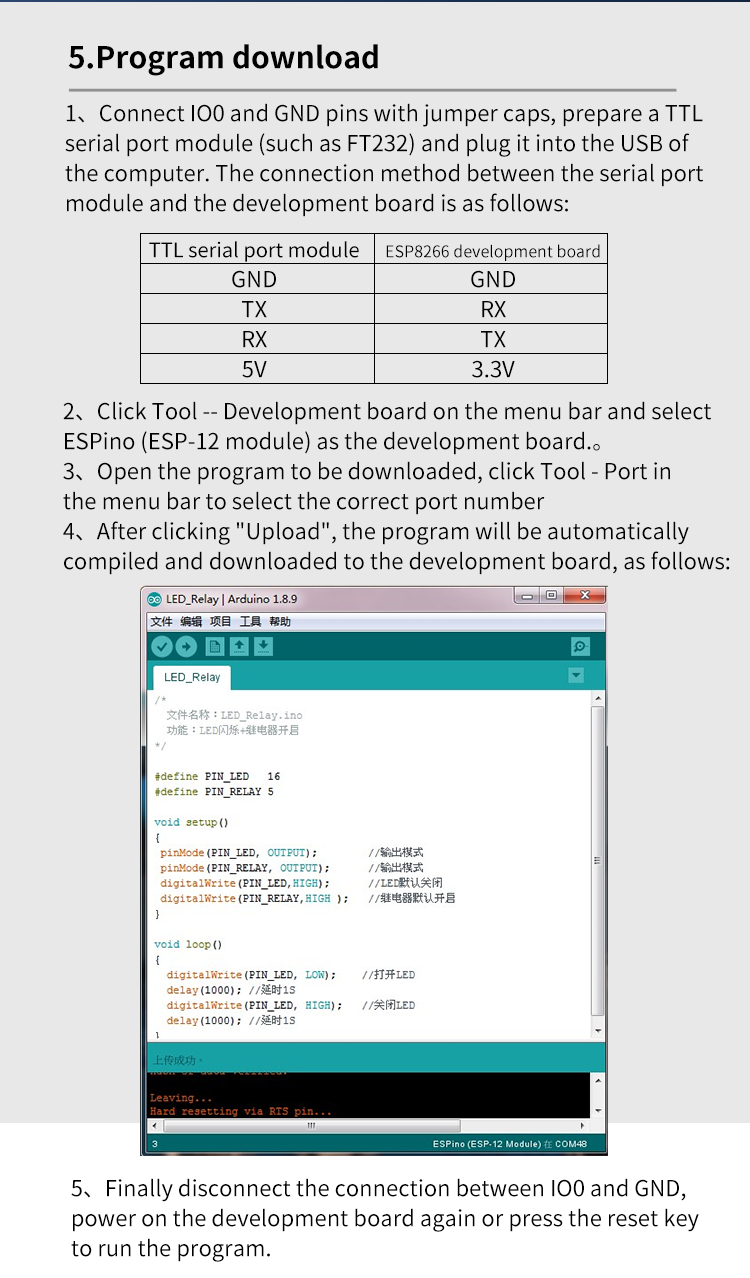Click 'digitalWrite(PIN_LED,HIGH);' in setup

[x=244, y=883]
